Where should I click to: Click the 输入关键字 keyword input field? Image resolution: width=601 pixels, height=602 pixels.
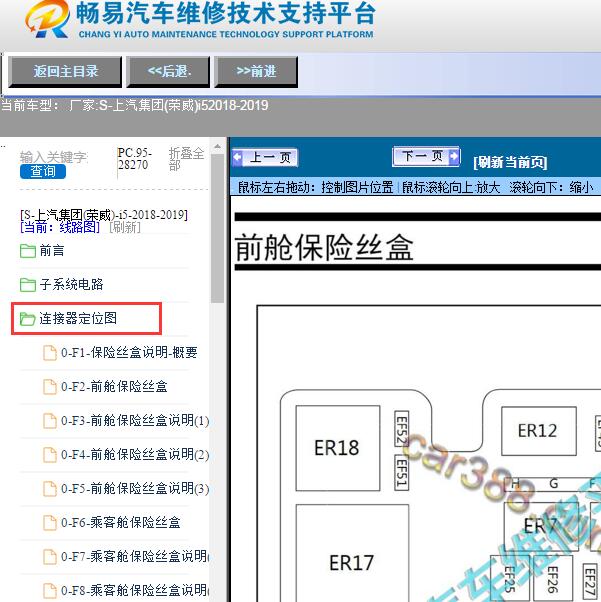[54, 157]
